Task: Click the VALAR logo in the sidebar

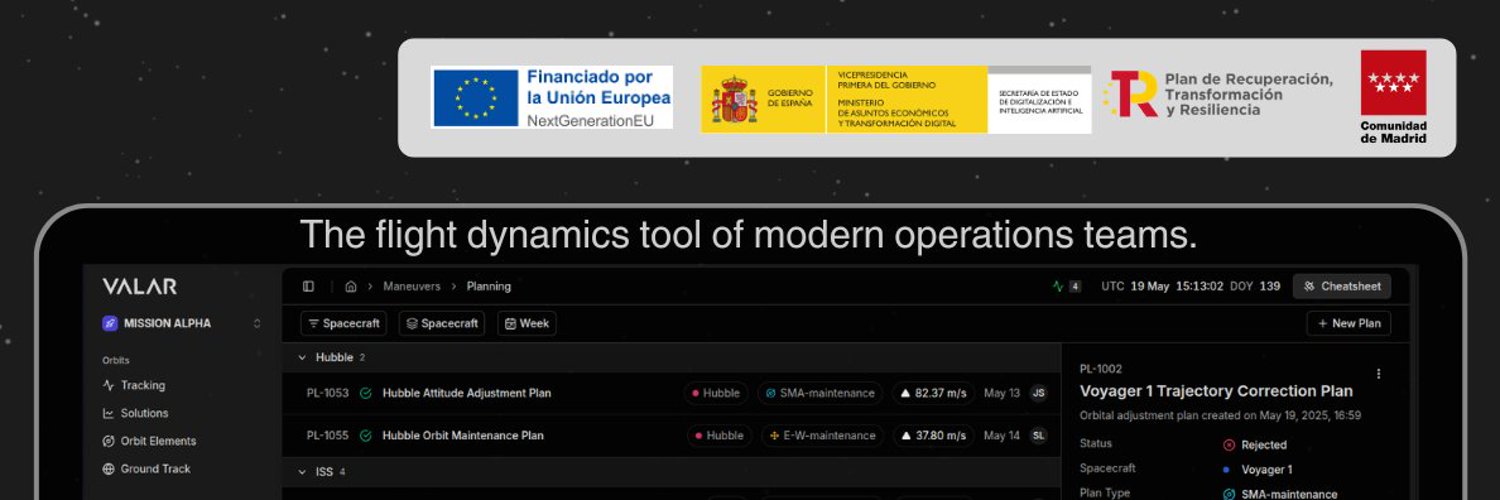Action: click(x=139, y=287)
